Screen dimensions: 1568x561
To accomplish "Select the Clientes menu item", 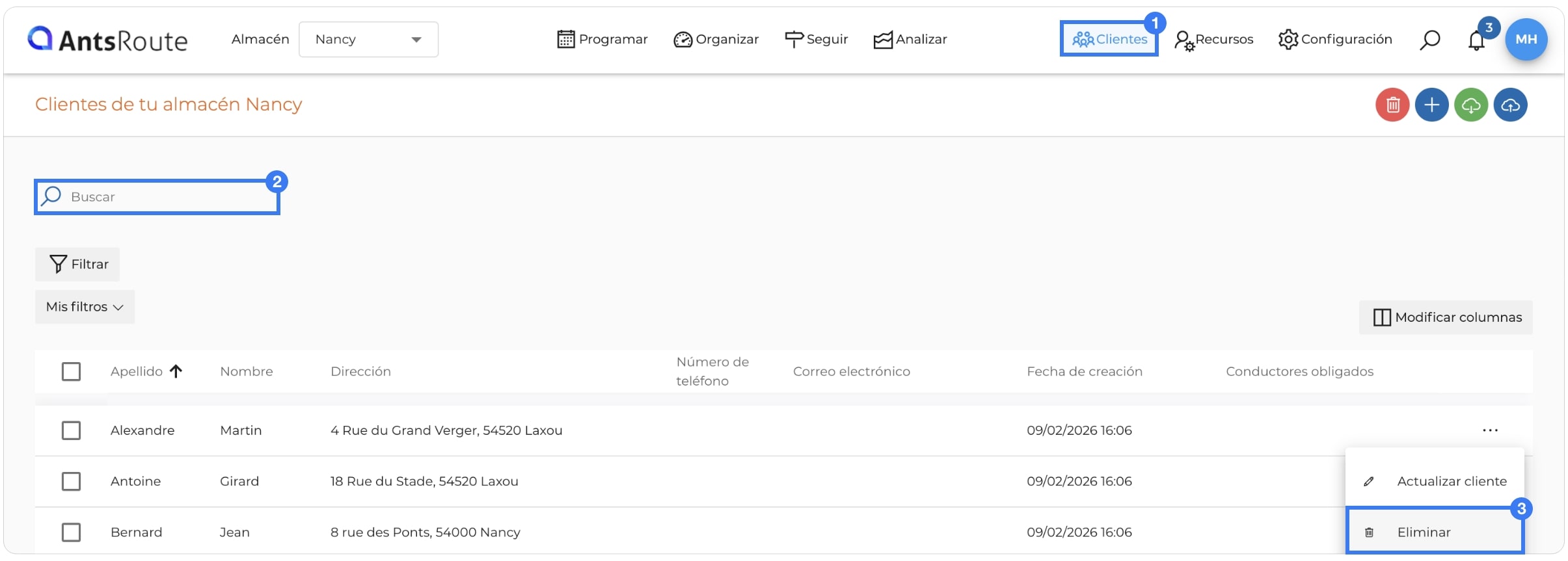I will (1109, 39).
